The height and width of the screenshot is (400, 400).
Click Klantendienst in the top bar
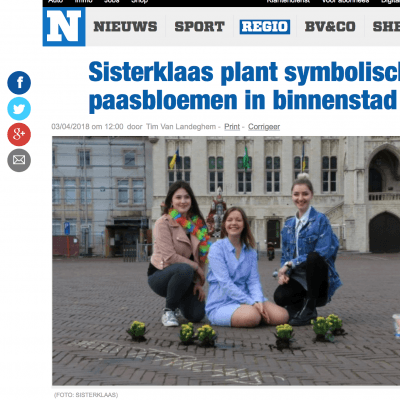(288, 1)
